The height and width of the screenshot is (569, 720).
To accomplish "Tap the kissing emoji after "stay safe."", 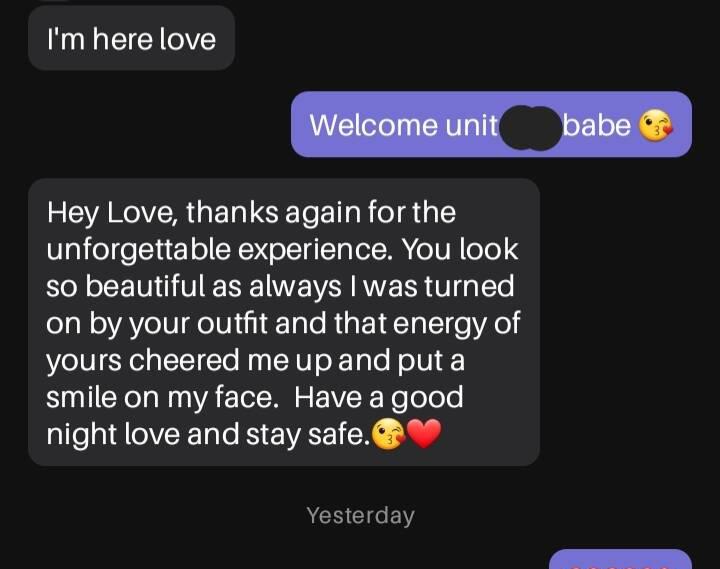I will (x=388, y=434).
